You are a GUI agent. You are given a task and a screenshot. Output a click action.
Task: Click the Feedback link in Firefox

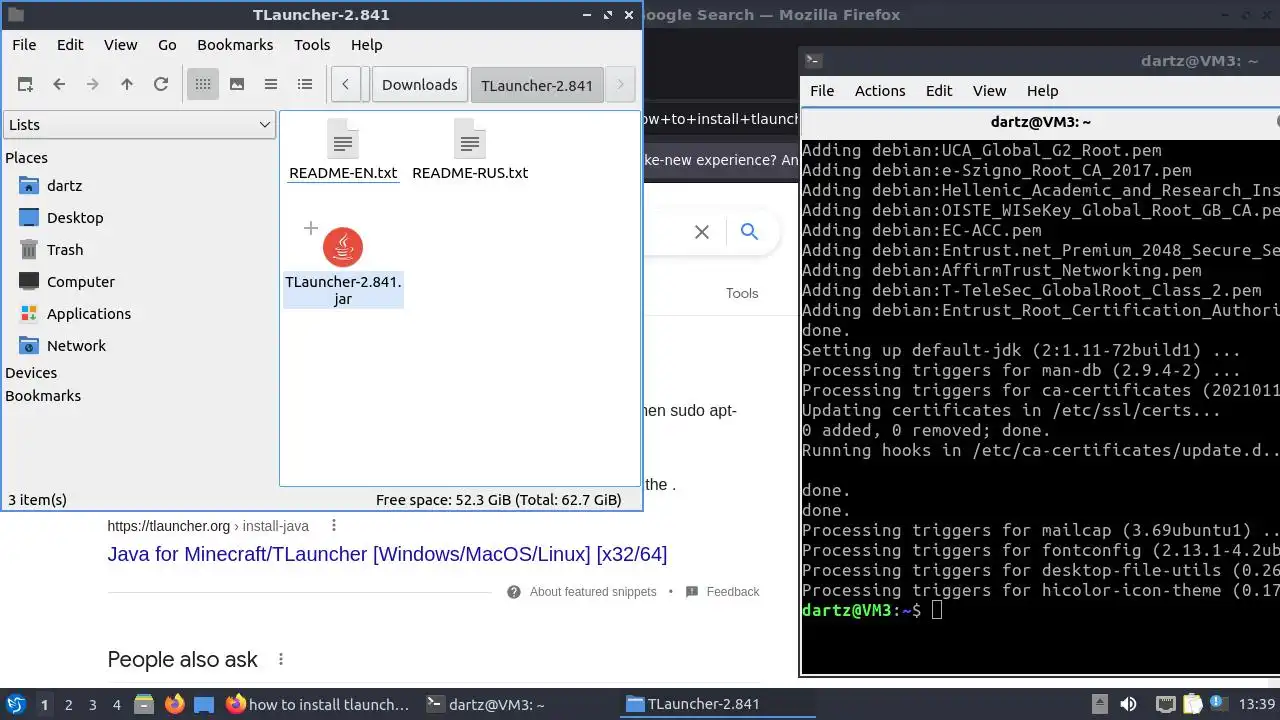point(733,592)
